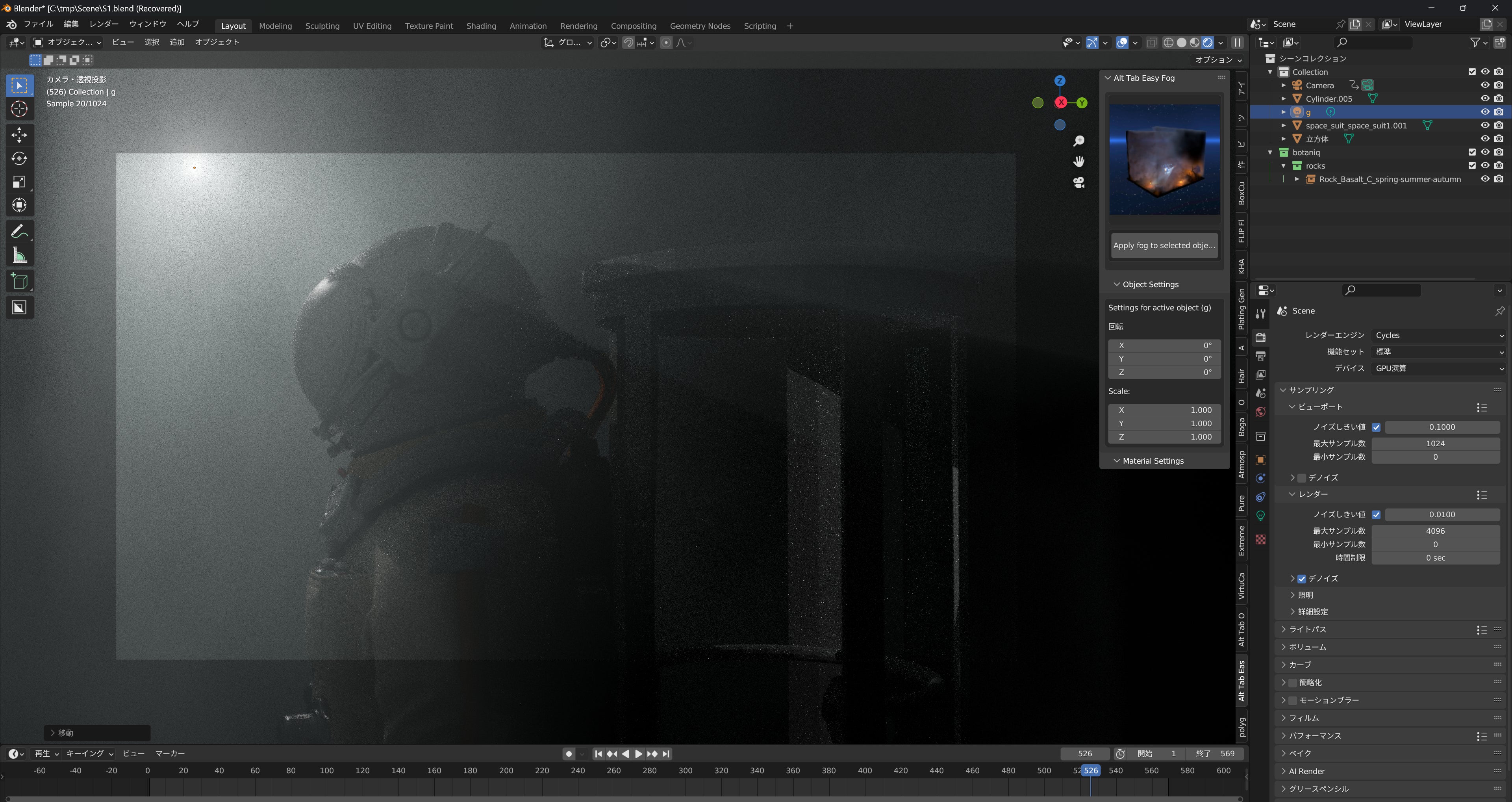Click the render 最大サンプル数 4096 field
The height and width of the screenshot is (802, 1512).
[1435, 531]
